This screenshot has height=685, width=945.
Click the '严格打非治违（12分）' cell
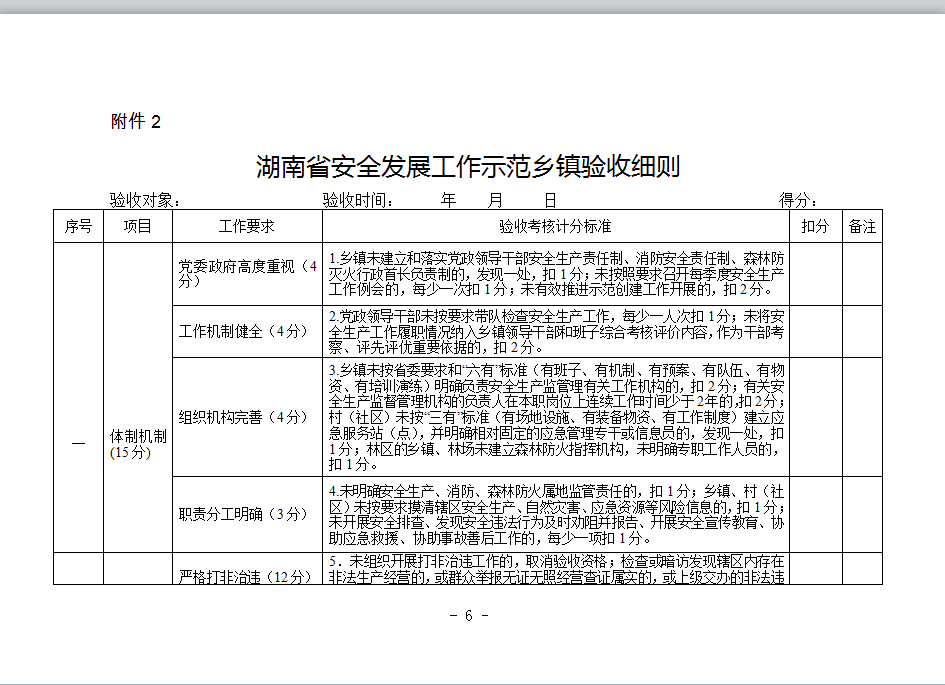tap(247, 577)
